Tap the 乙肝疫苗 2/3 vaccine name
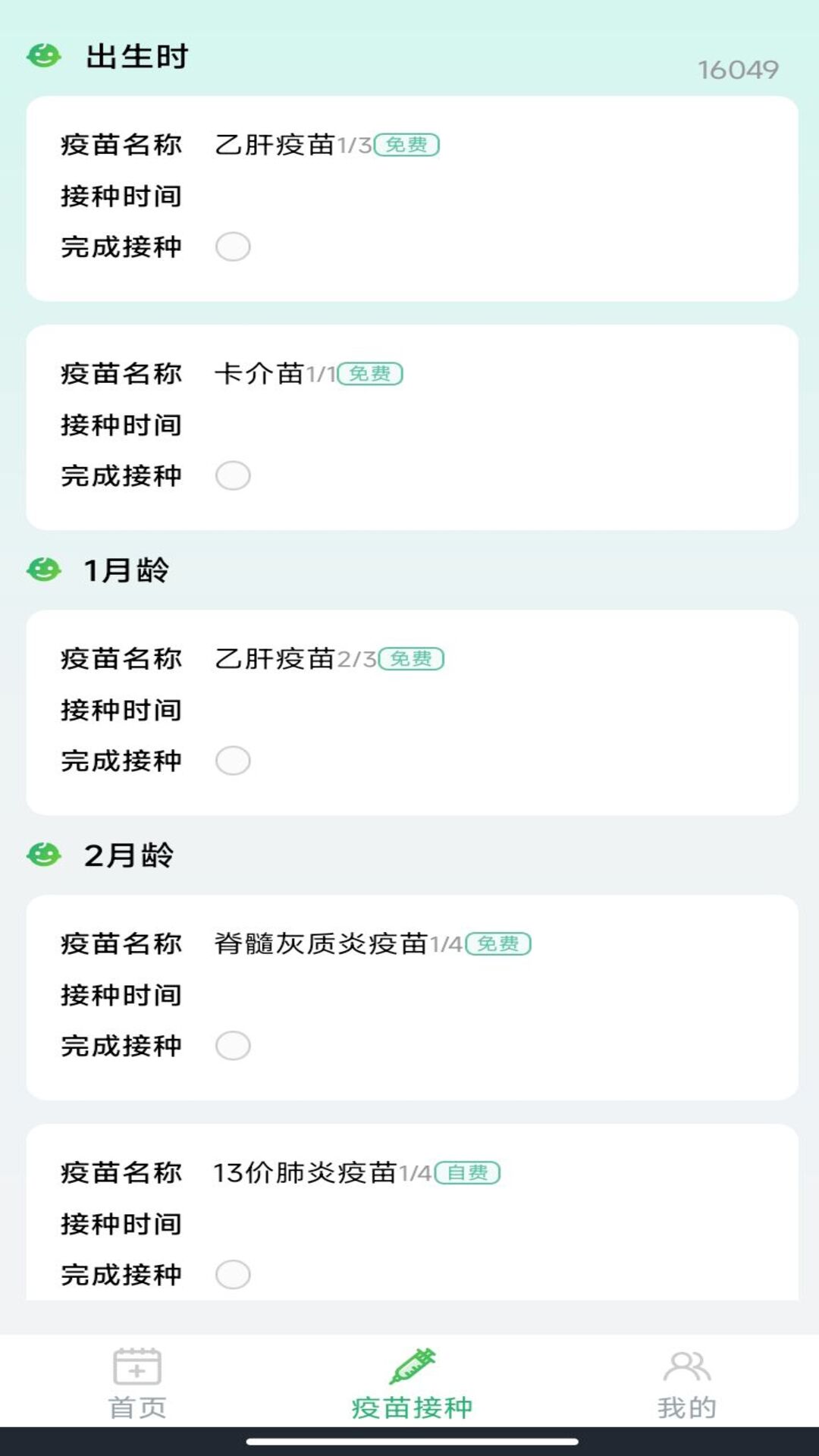 (x=275, y=659)
